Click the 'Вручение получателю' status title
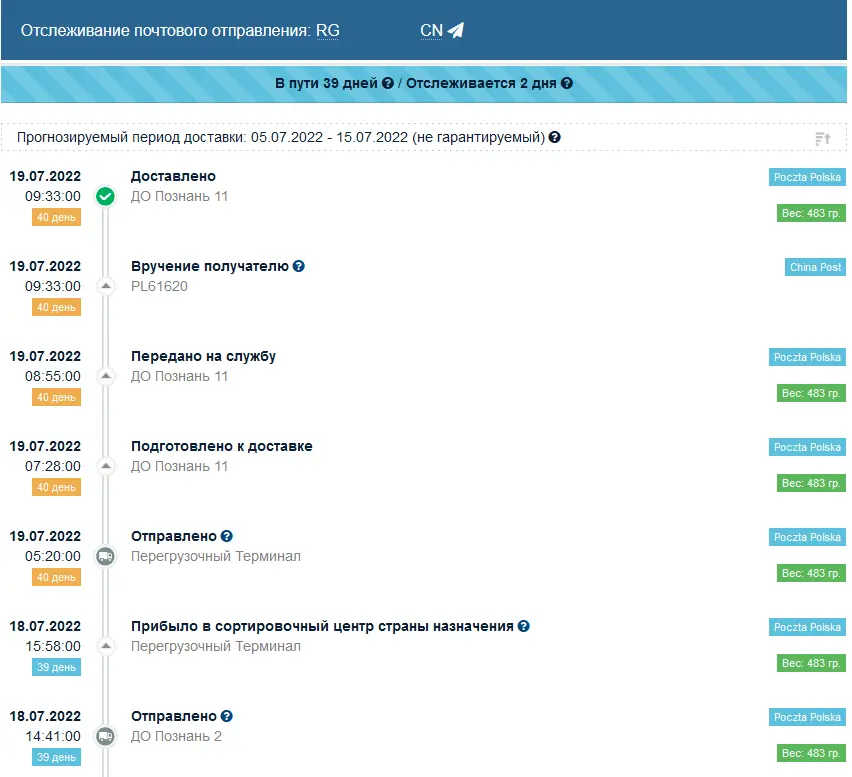Viewport: 852px width, 777px height. click(210, 266)
